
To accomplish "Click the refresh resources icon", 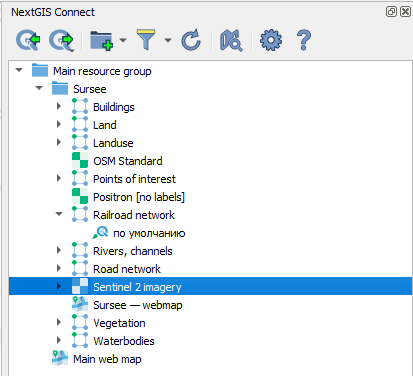I will 191,40.
